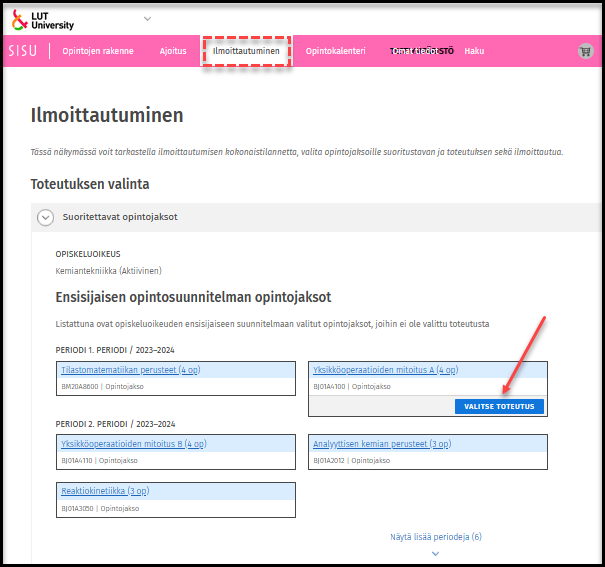
Task: Open Tilastomatematiikan perusteet (4 op) link
Action: (x=130, y=370)
